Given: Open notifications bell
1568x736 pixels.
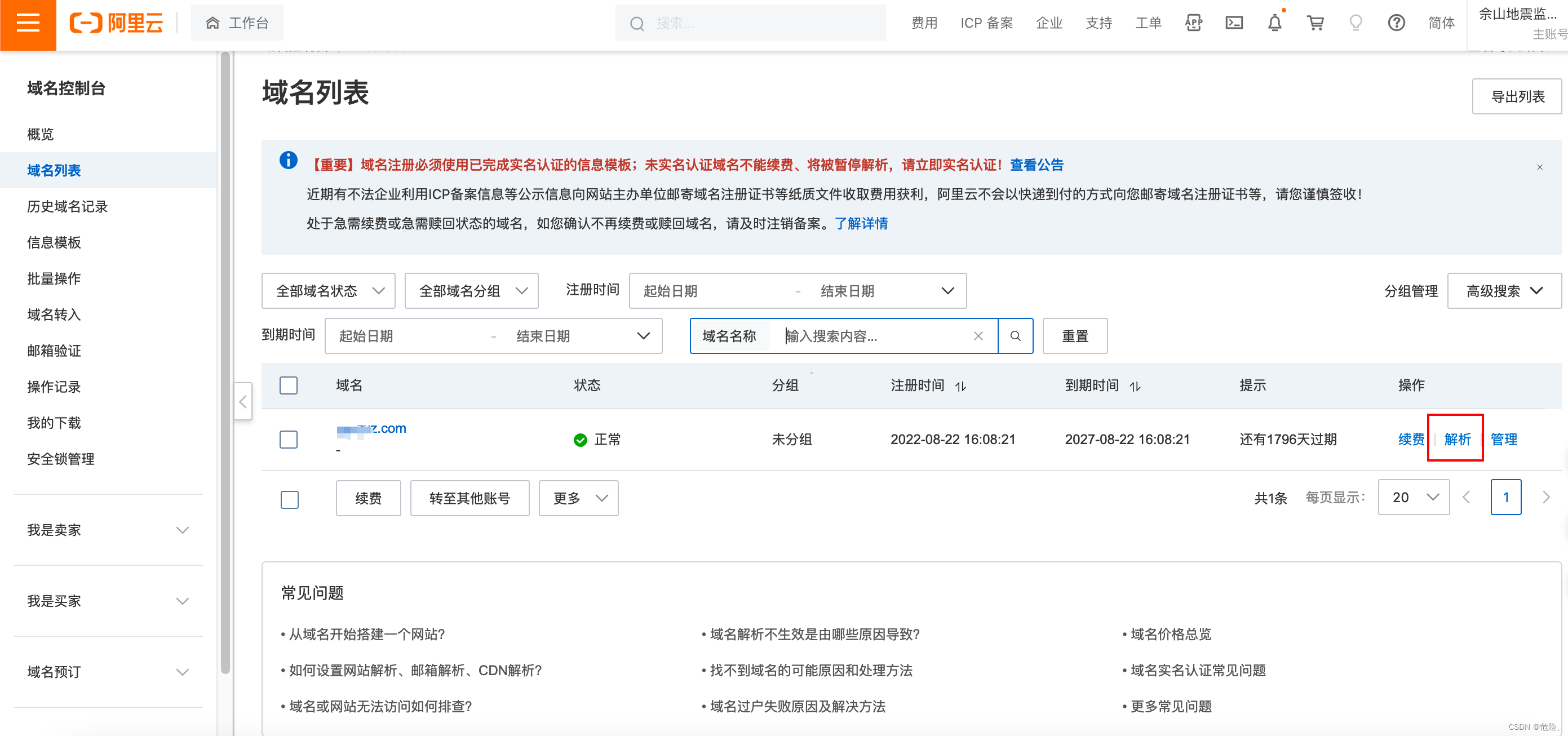Looking at the screenshot, I should pyautogui.click(x=1274, y=23).
